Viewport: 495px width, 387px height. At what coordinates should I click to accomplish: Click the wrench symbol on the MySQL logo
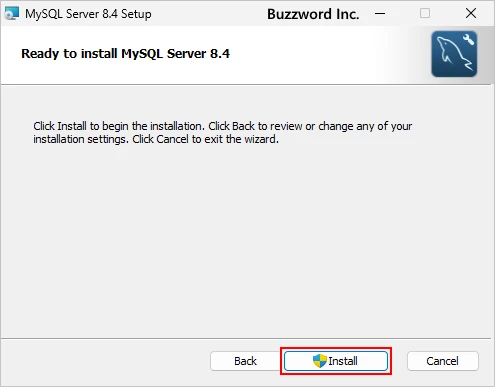468,39
